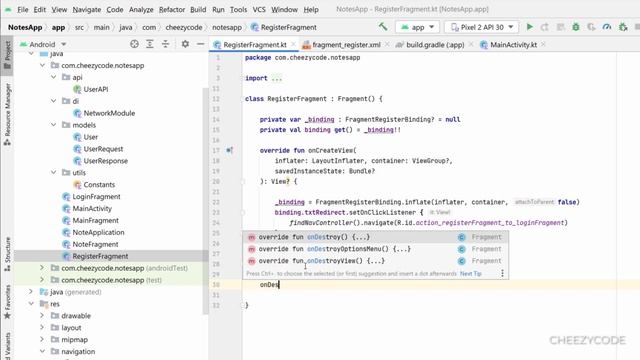Open the app run configuration dropdown
Screen dimensions: 640x360
click(417, 27)
